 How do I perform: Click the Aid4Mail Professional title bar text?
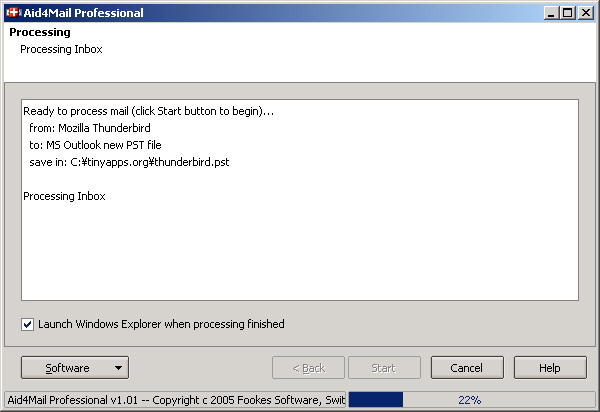(x=85, y=13)
